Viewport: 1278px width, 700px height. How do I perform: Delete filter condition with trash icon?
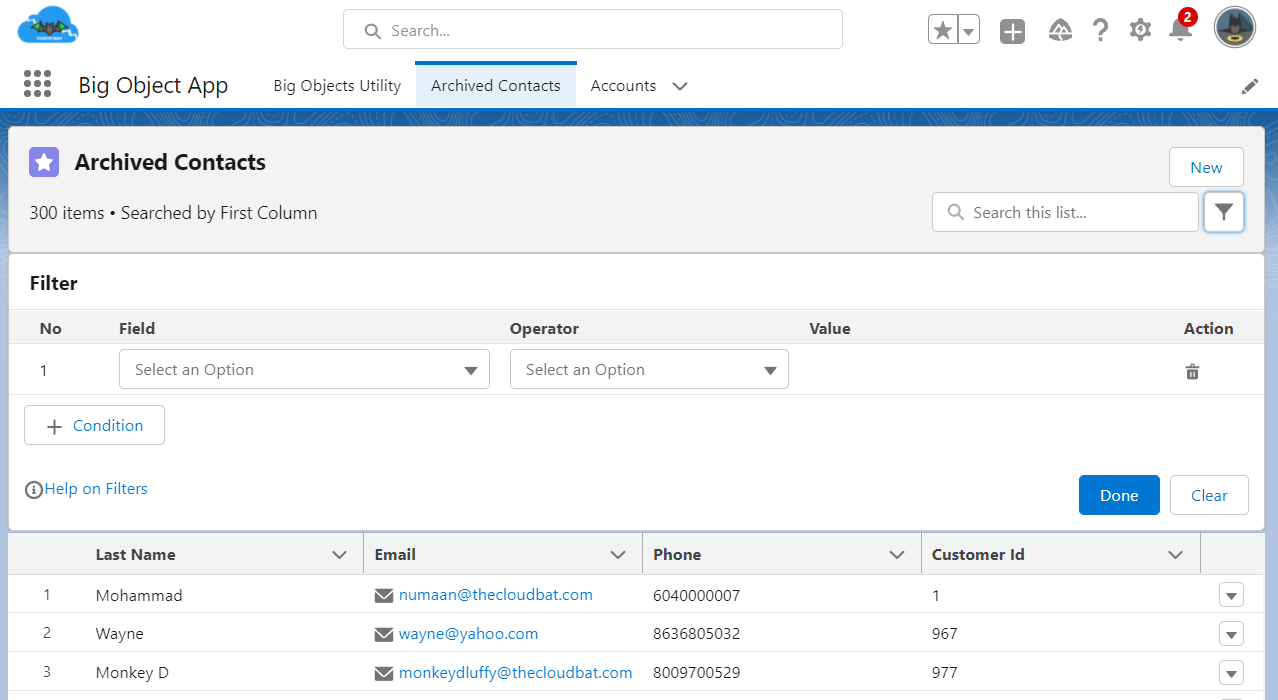[x=1192, y=372]
